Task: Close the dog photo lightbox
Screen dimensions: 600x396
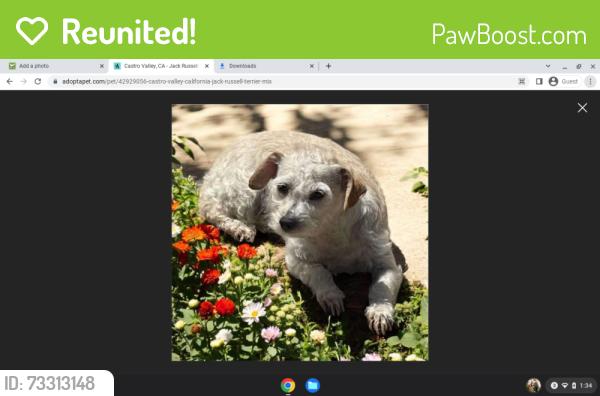Action: pos(582,108)
